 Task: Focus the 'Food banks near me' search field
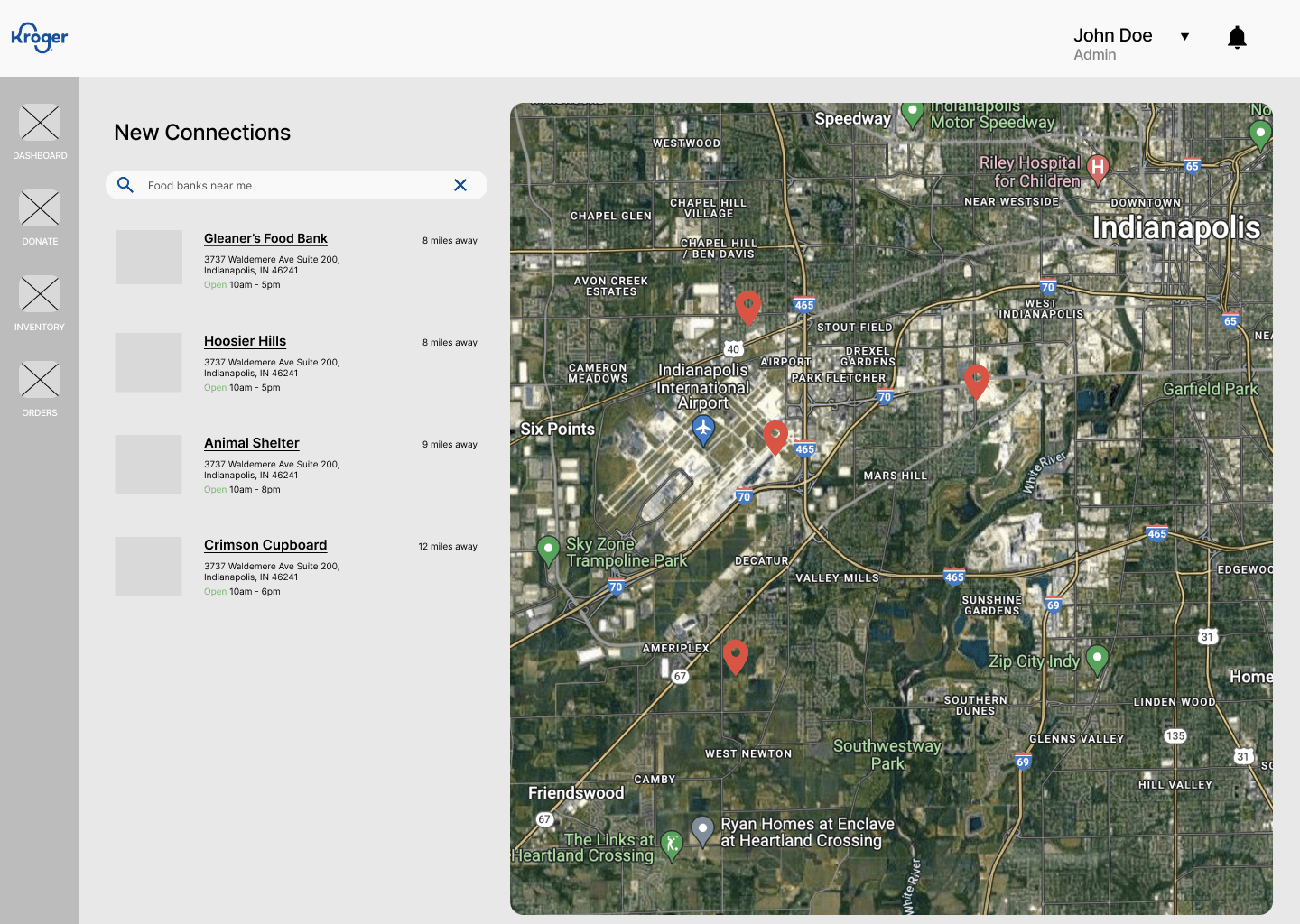pyautogui.click(x=296, y=185)
